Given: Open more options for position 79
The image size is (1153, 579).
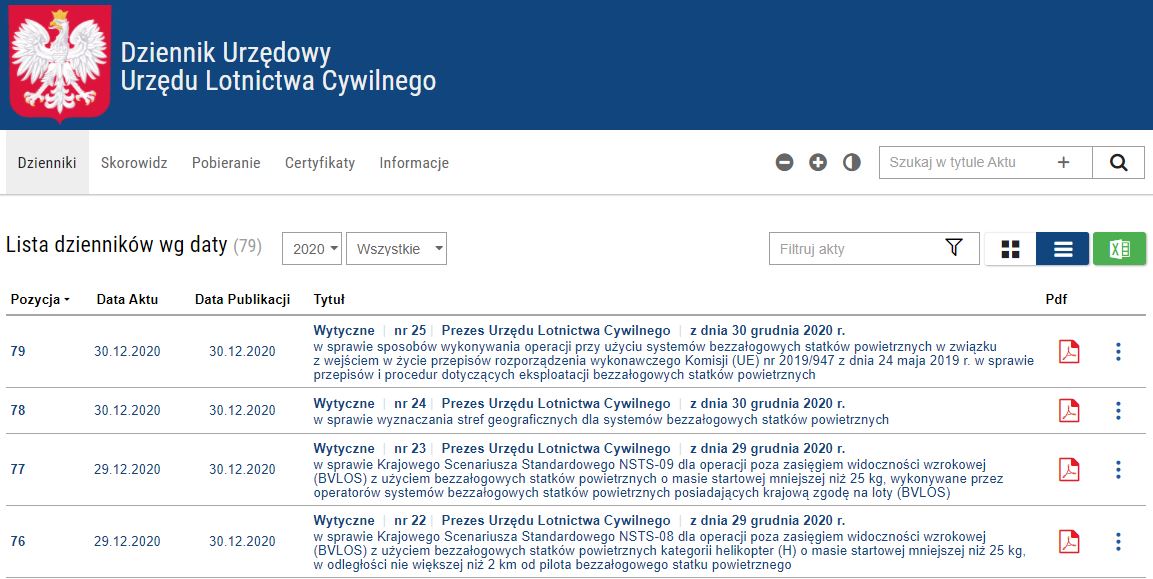Looking at the screenshot, I should [x=1118, y=352].
